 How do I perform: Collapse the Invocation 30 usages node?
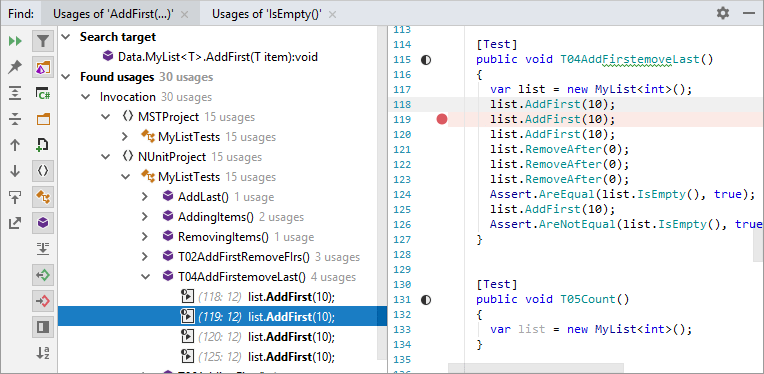coord(86,97)
